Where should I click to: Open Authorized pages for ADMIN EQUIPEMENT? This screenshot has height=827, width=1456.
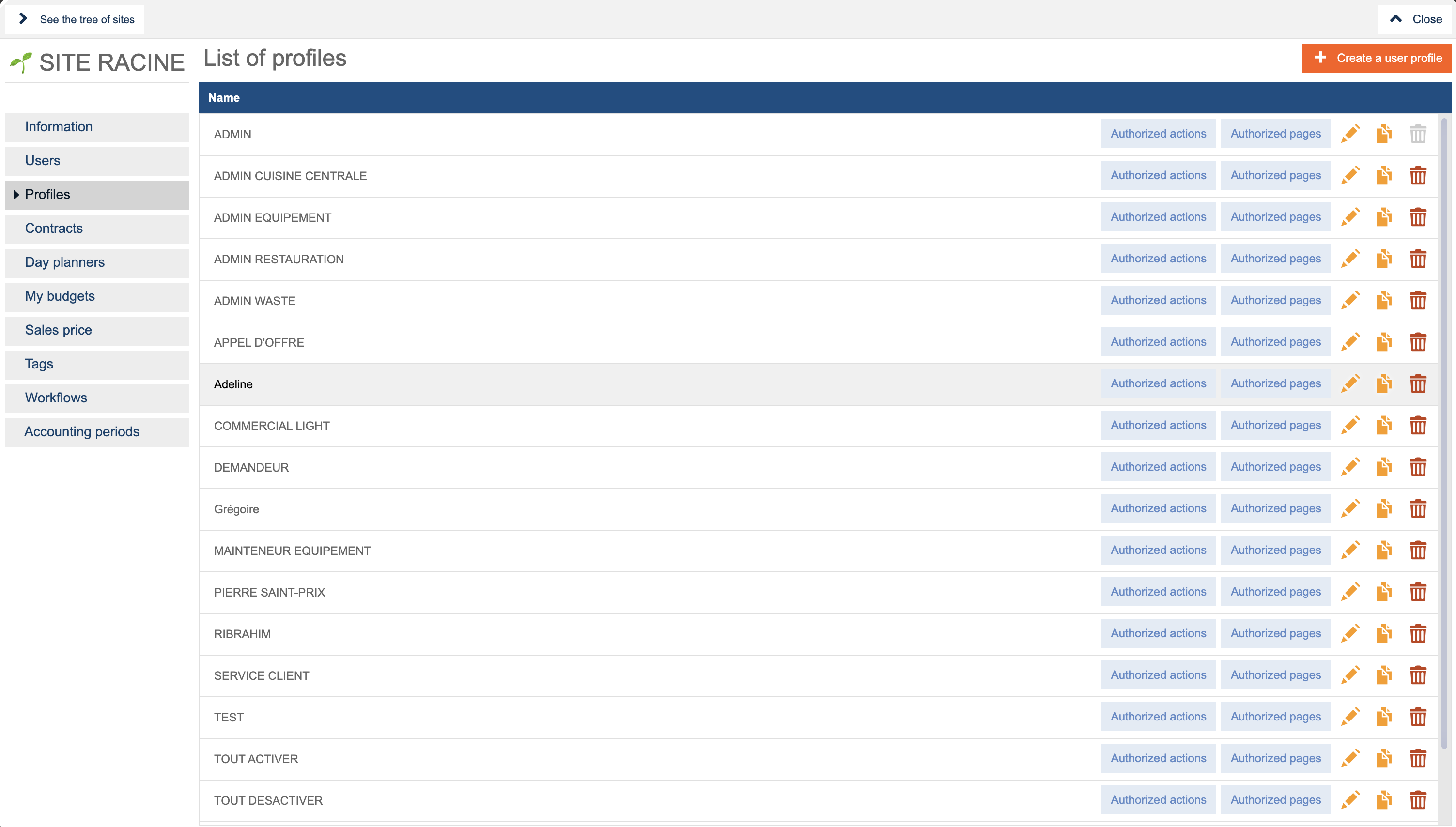click(1275, 217)
